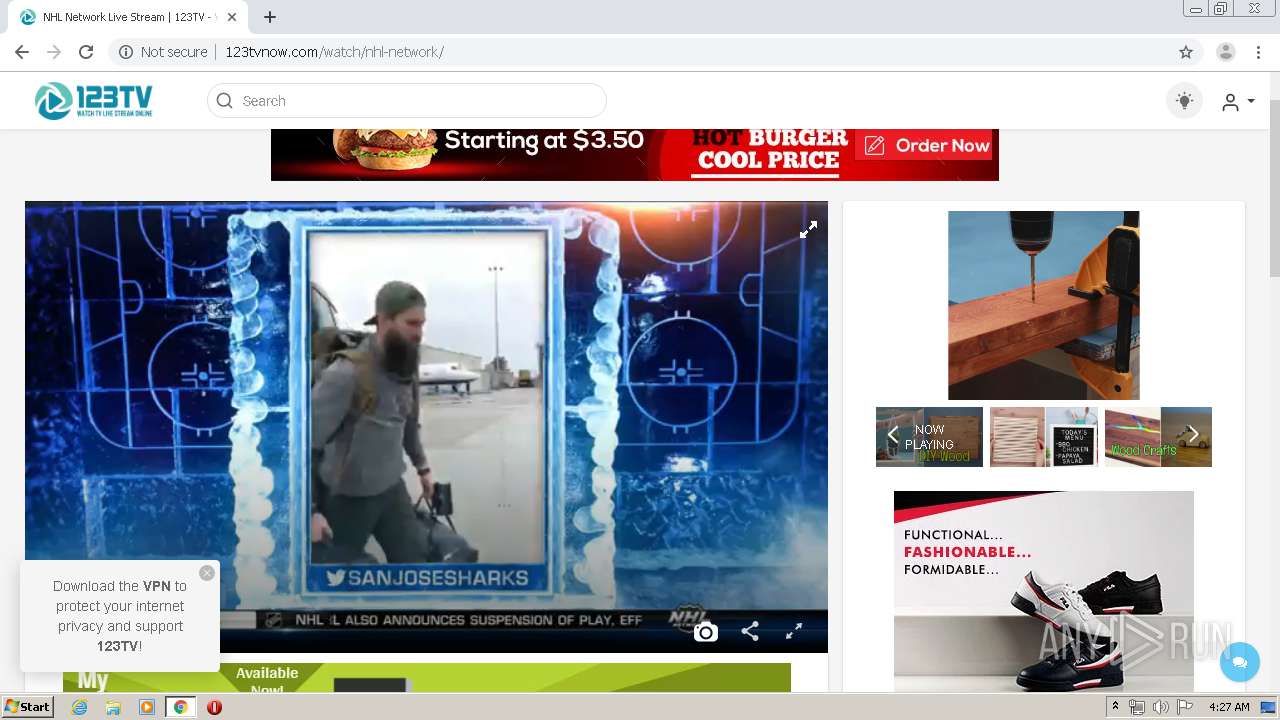This screenshot has height=720, width=1280.
Task: Open the DIY Wood now playing thumbnail
Action: pos(929,437)
